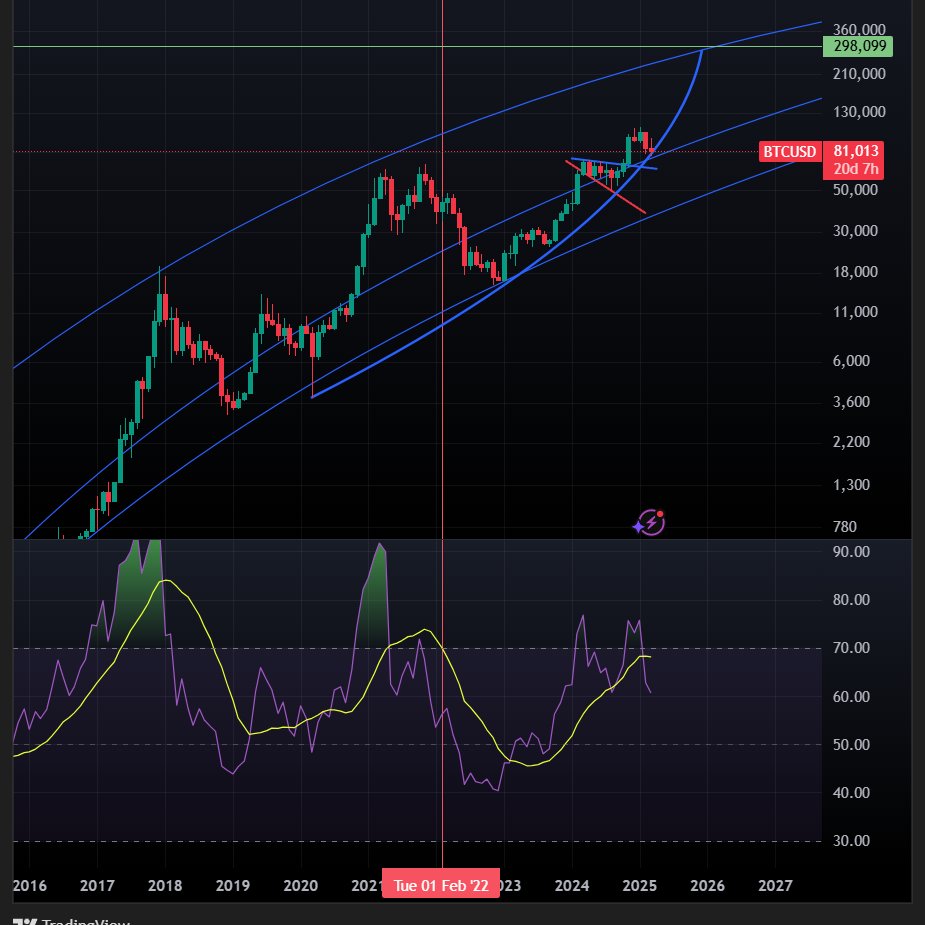
Task: Click the 50,000 price scale value
Action: coord(855,189)
